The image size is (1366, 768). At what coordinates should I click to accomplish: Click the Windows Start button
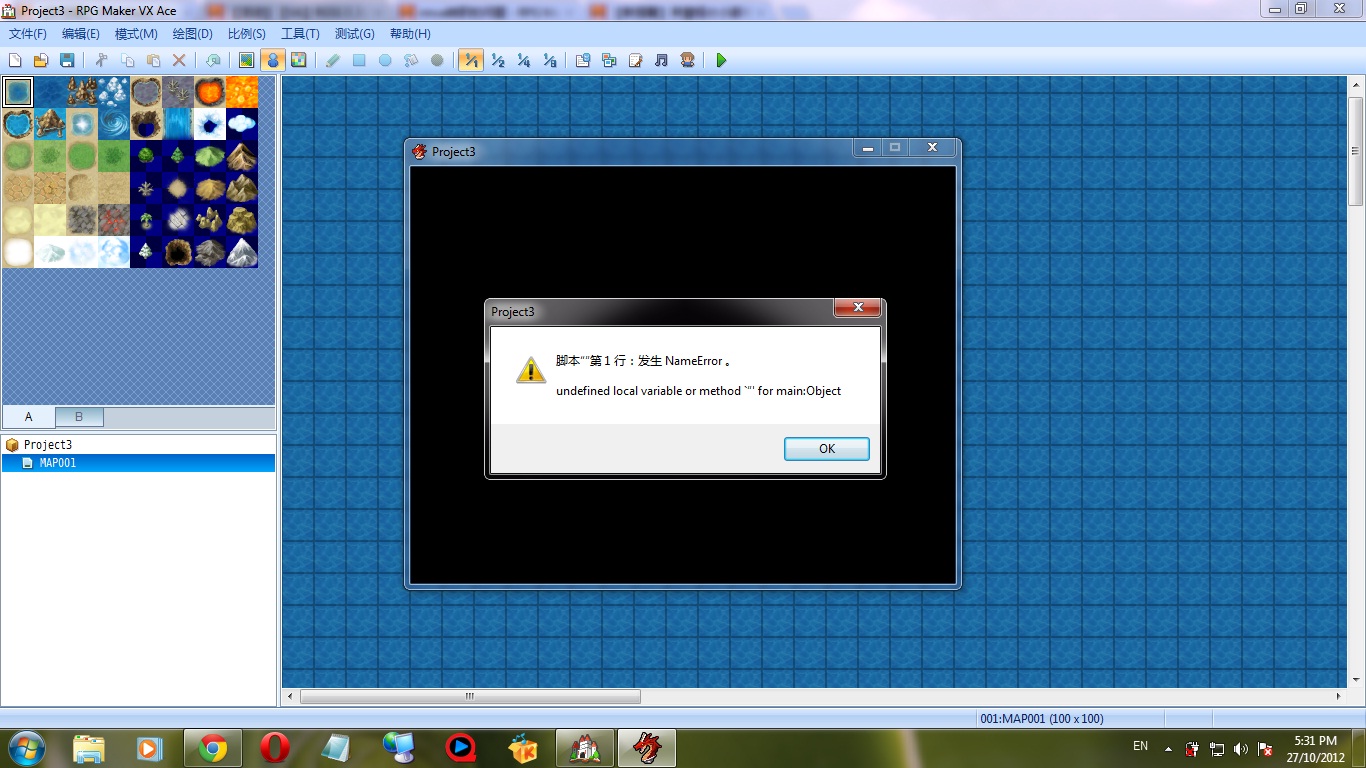tap(26, 748)
